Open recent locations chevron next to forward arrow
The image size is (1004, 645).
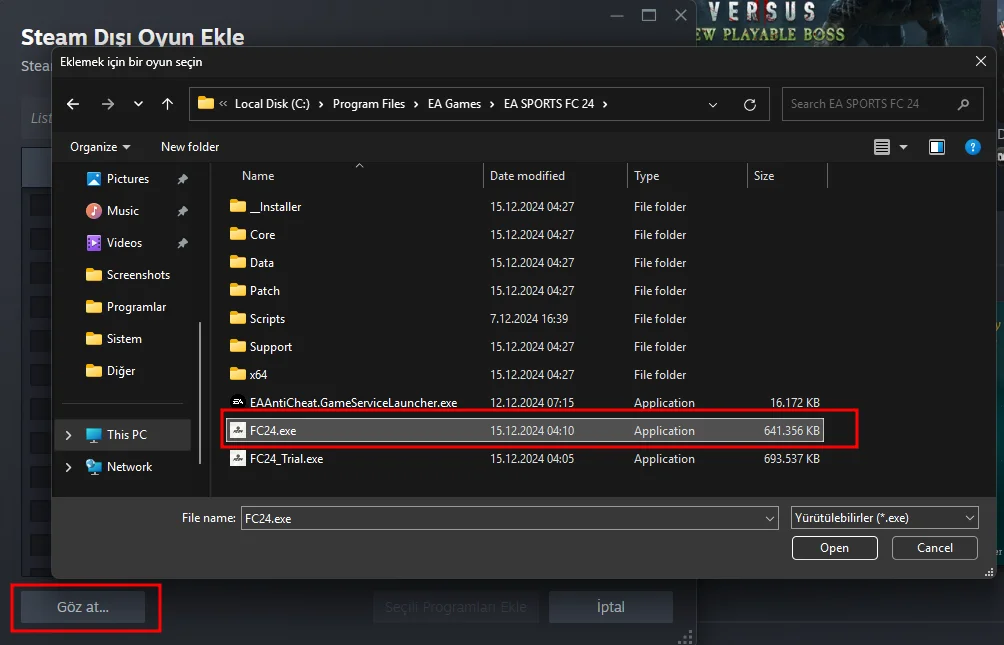[x=138, y=104]
